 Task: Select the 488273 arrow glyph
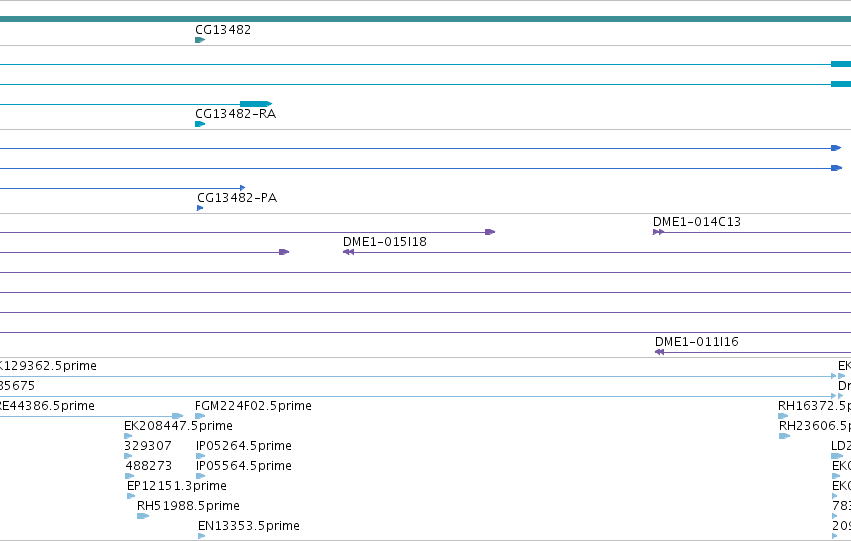click(130, 476)
